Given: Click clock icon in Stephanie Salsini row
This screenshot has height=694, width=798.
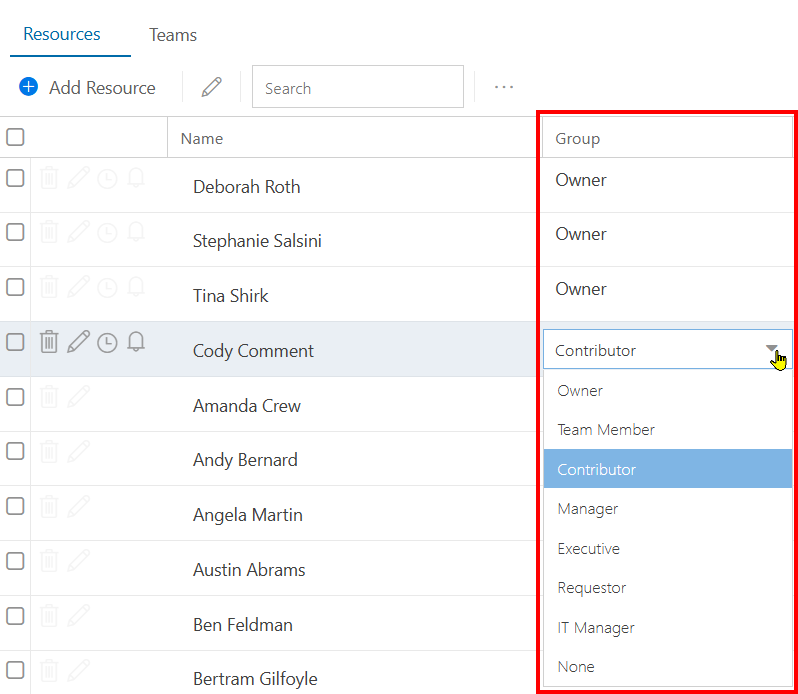Looking at the screenshot, I should point(107,233).
